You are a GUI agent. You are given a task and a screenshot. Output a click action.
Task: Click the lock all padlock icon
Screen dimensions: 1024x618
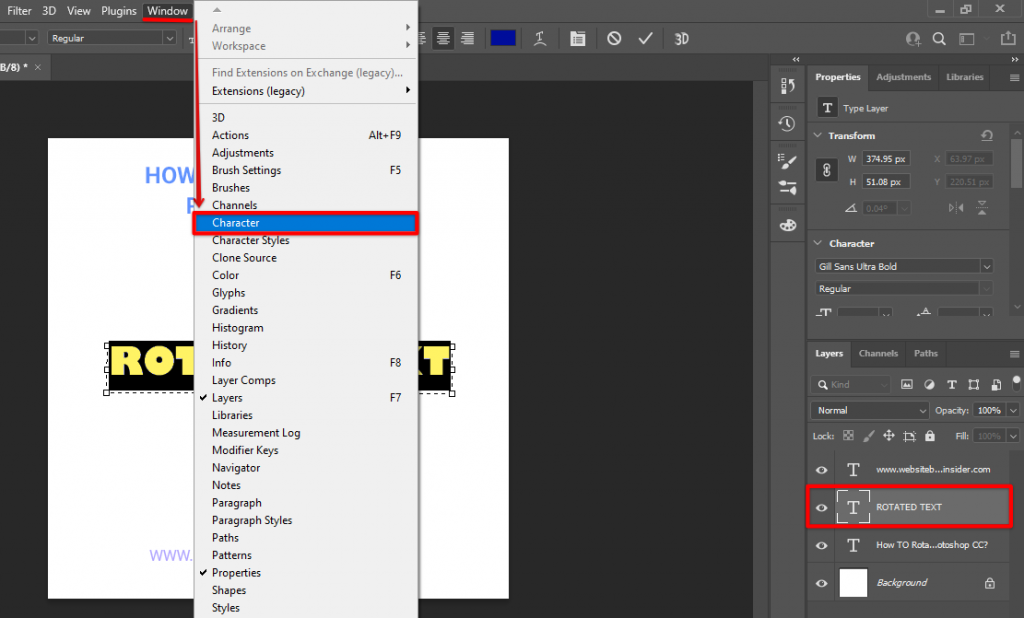[x=929, y=435]
